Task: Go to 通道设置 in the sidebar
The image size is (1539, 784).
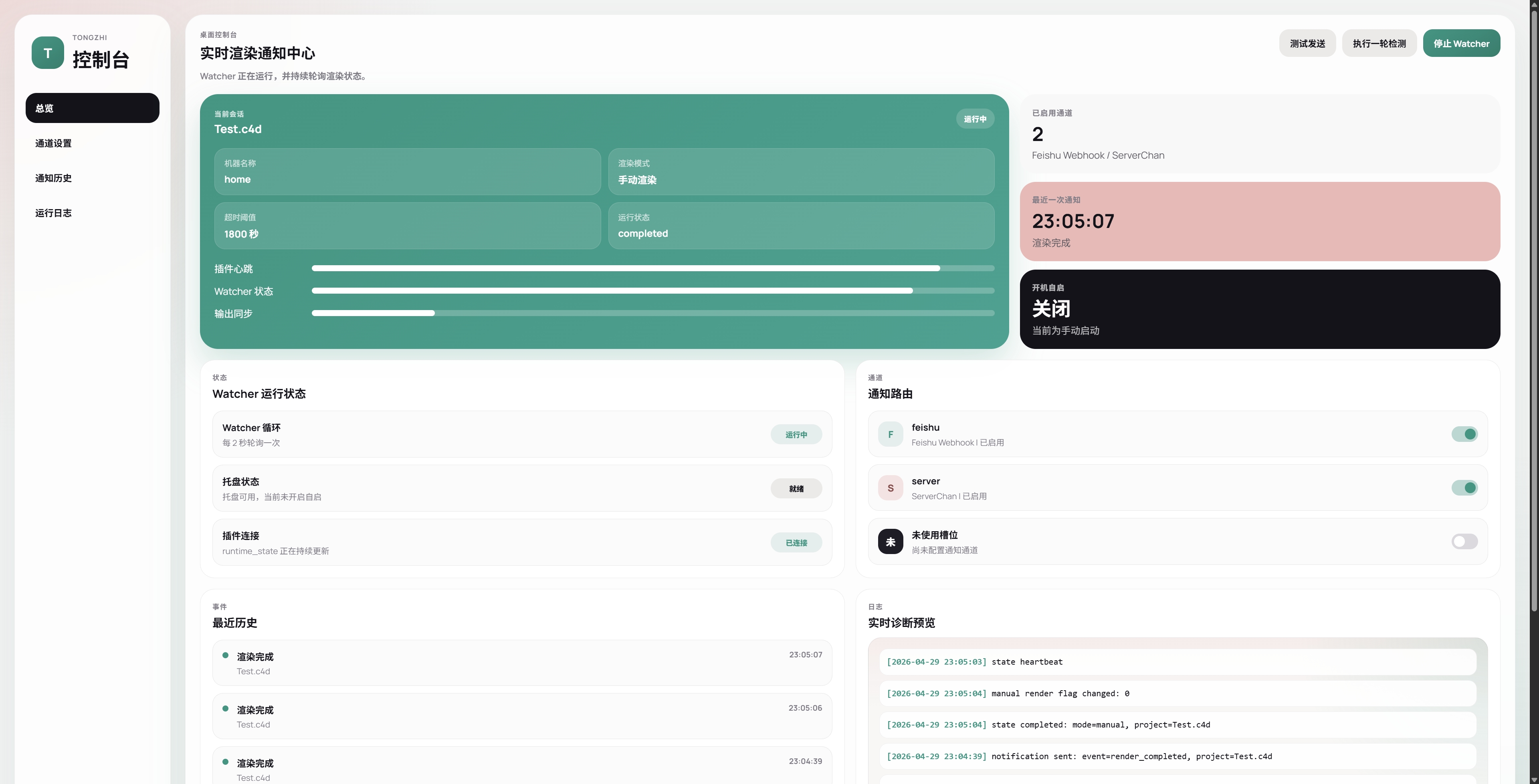Action: coord(93,143)
